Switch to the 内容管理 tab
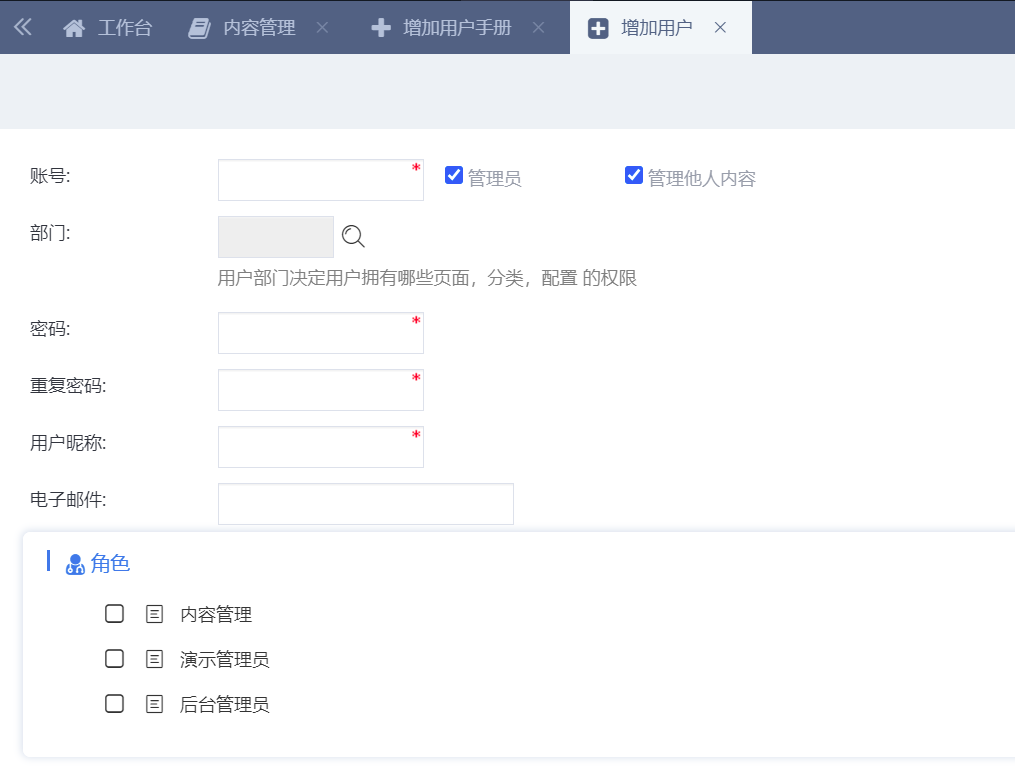This screenshot has width=1015, height=766. click(x=243, y=28)
